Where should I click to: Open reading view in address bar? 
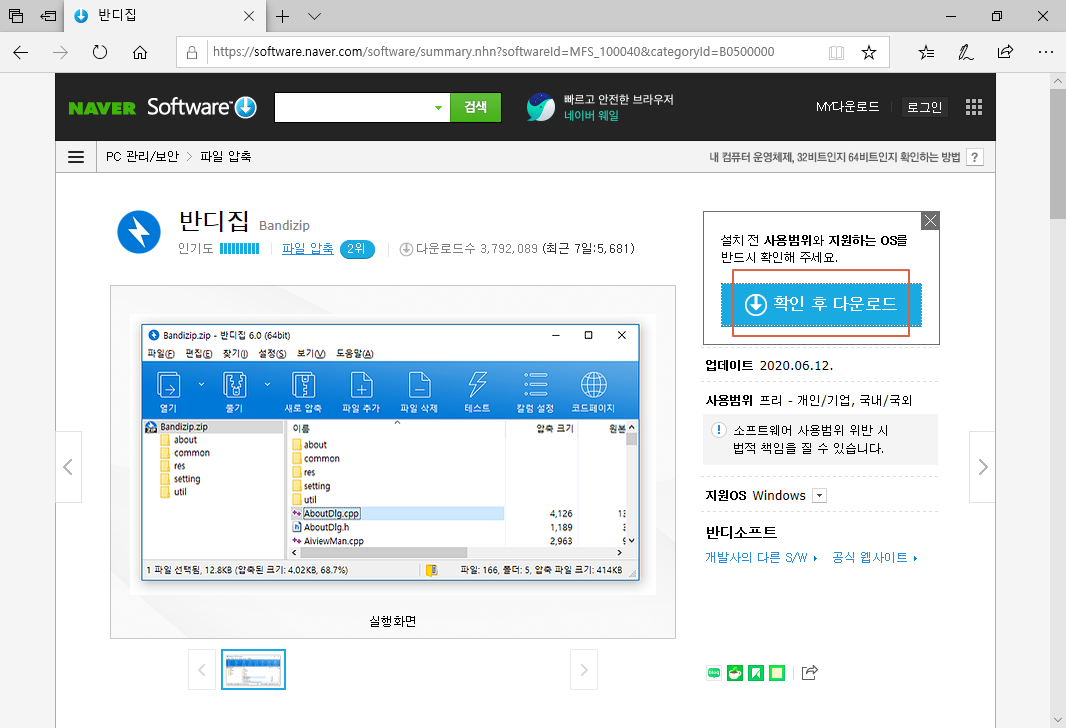[836, 52]
